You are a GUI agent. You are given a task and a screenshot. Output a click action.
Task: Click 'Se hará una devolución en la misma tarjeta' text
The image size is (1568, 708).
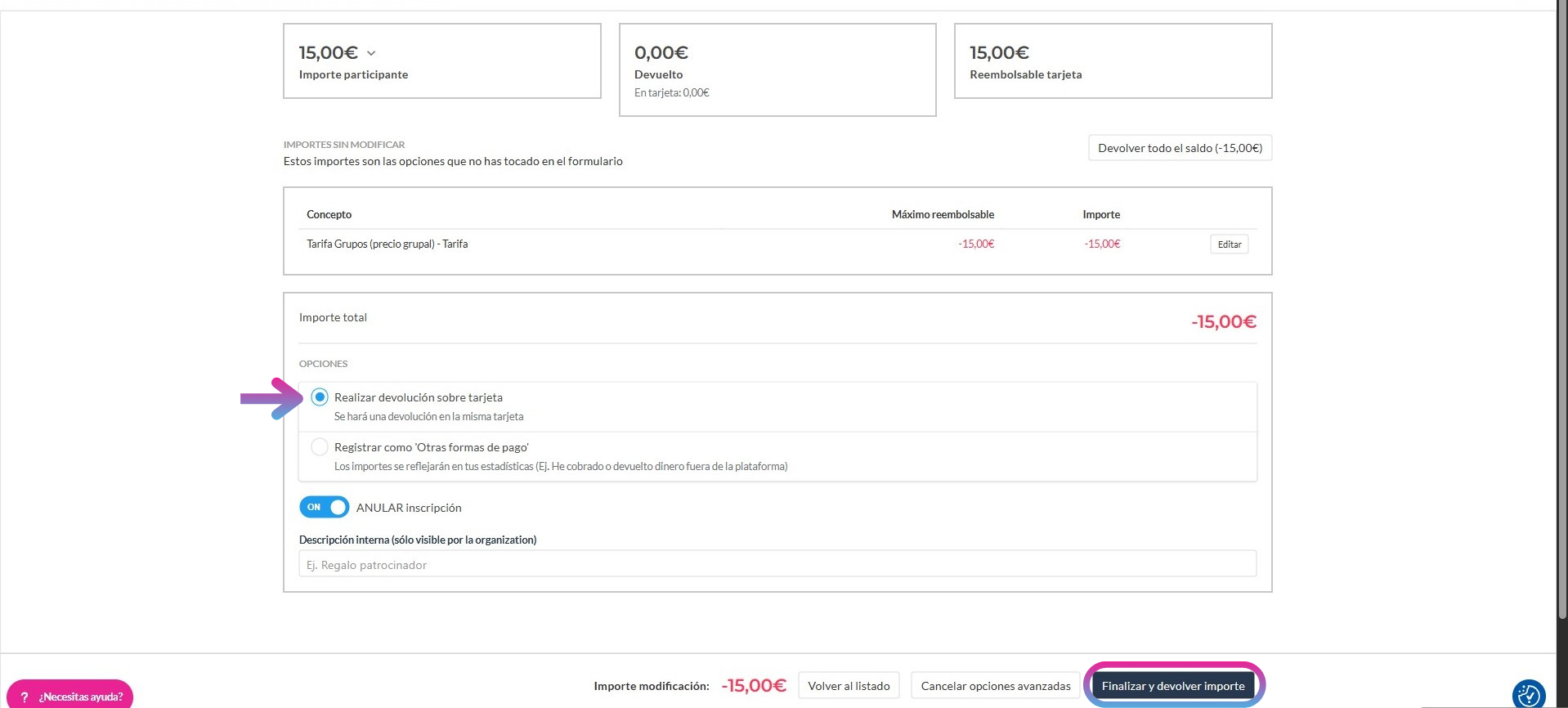click(x=428, y=416)
